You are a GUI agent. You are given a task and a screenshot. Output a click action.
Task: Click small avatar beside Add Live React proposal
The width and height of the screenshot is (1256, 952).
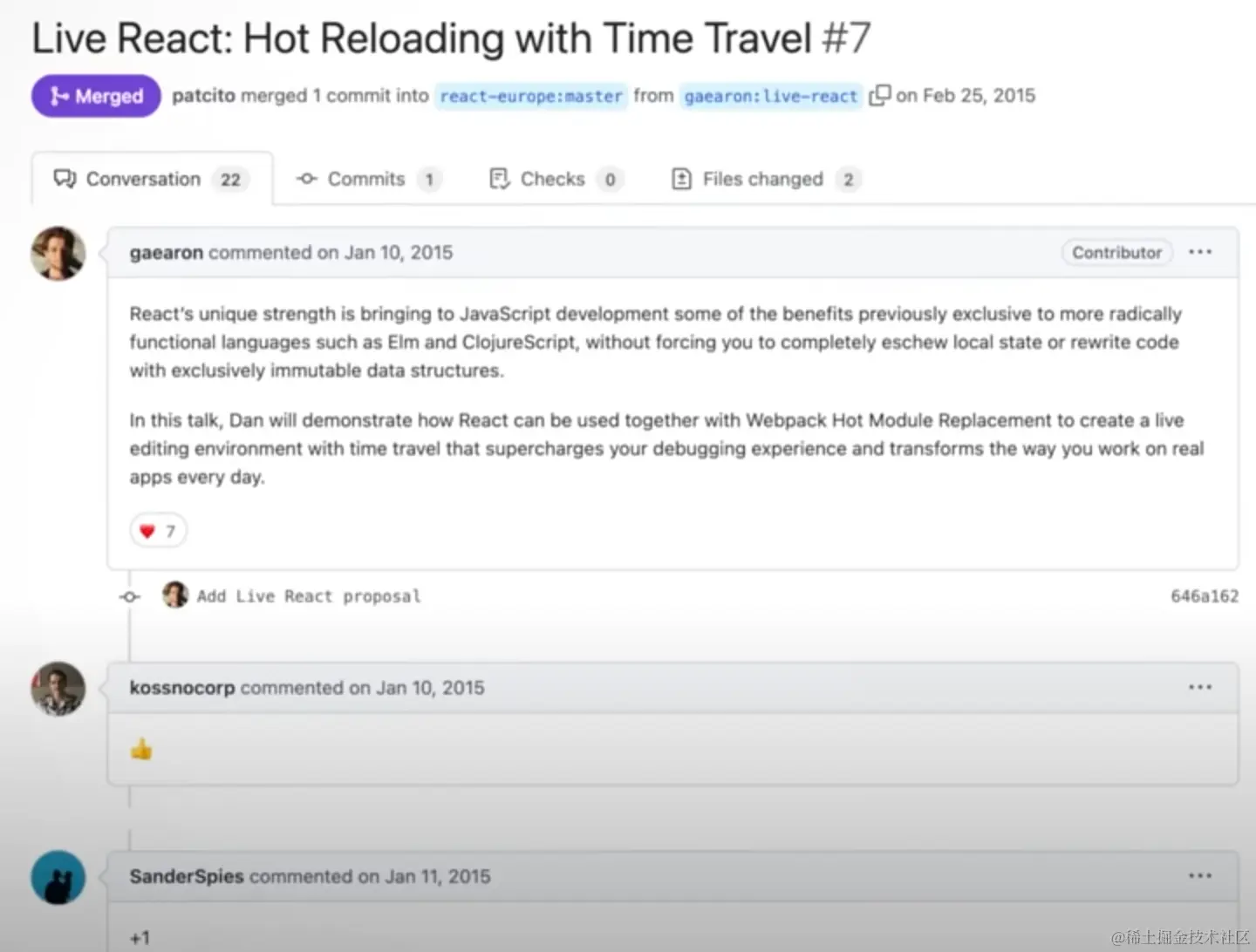(175, 595)
